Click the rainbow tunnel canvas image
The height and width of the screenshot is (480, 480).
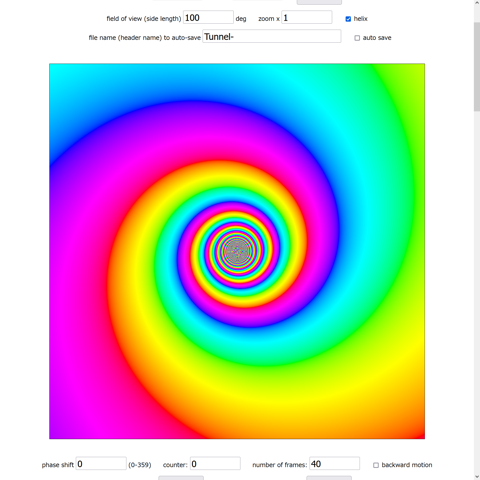237,251
